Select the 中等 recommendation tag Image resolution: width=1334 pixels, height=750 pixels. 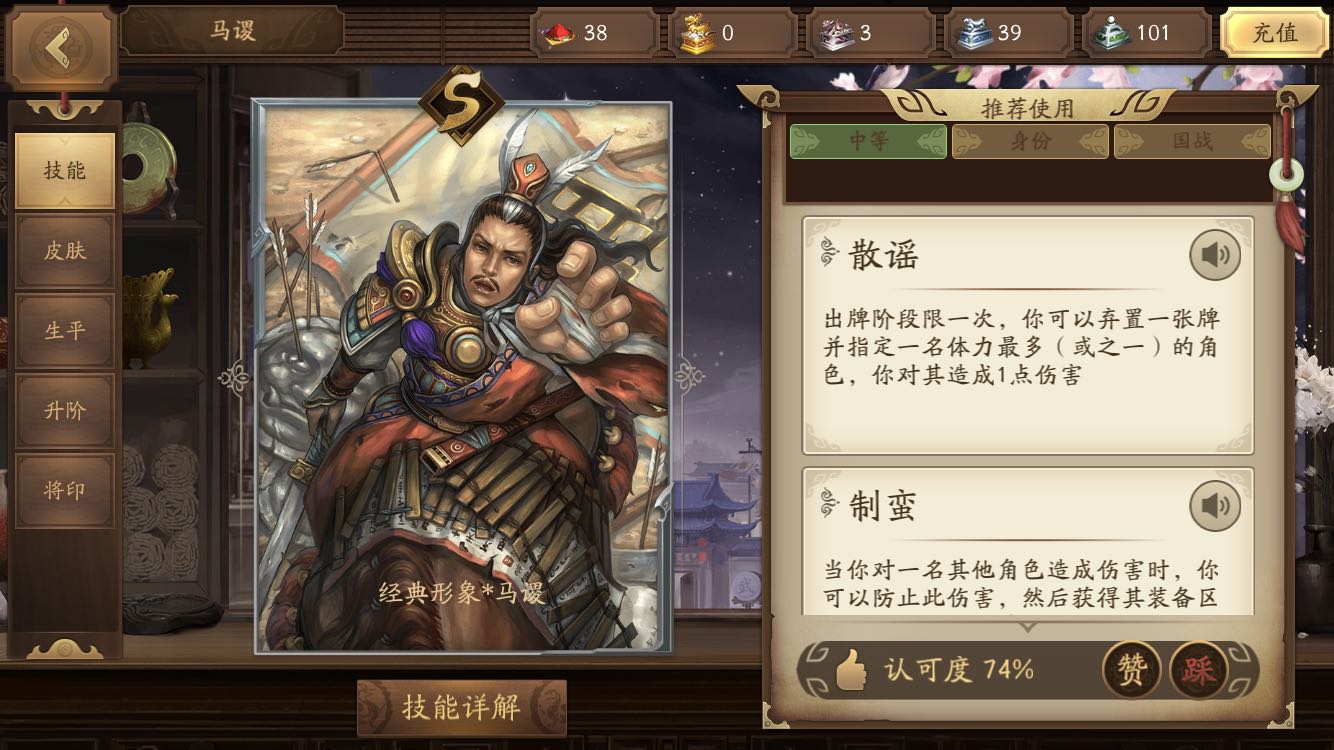pyautogui.click(x=868, y=141)
